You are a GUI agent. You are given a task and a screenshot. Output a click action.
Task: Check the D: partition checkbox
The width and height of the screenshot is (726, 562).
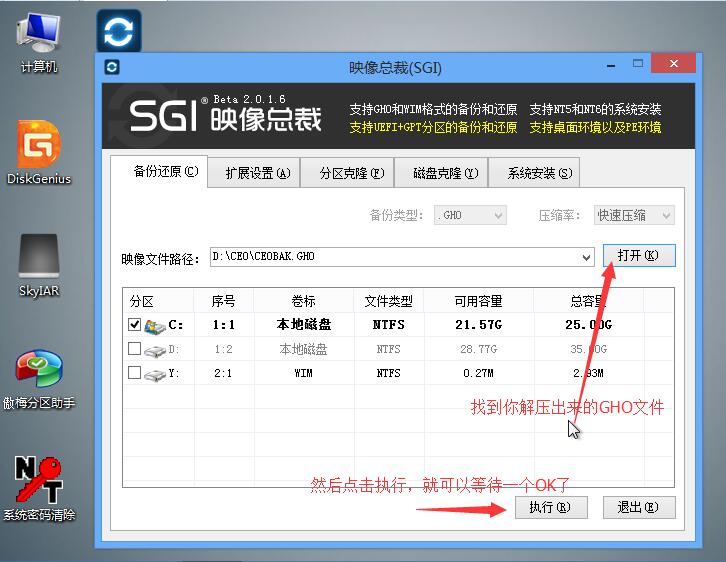pos(134,349)
